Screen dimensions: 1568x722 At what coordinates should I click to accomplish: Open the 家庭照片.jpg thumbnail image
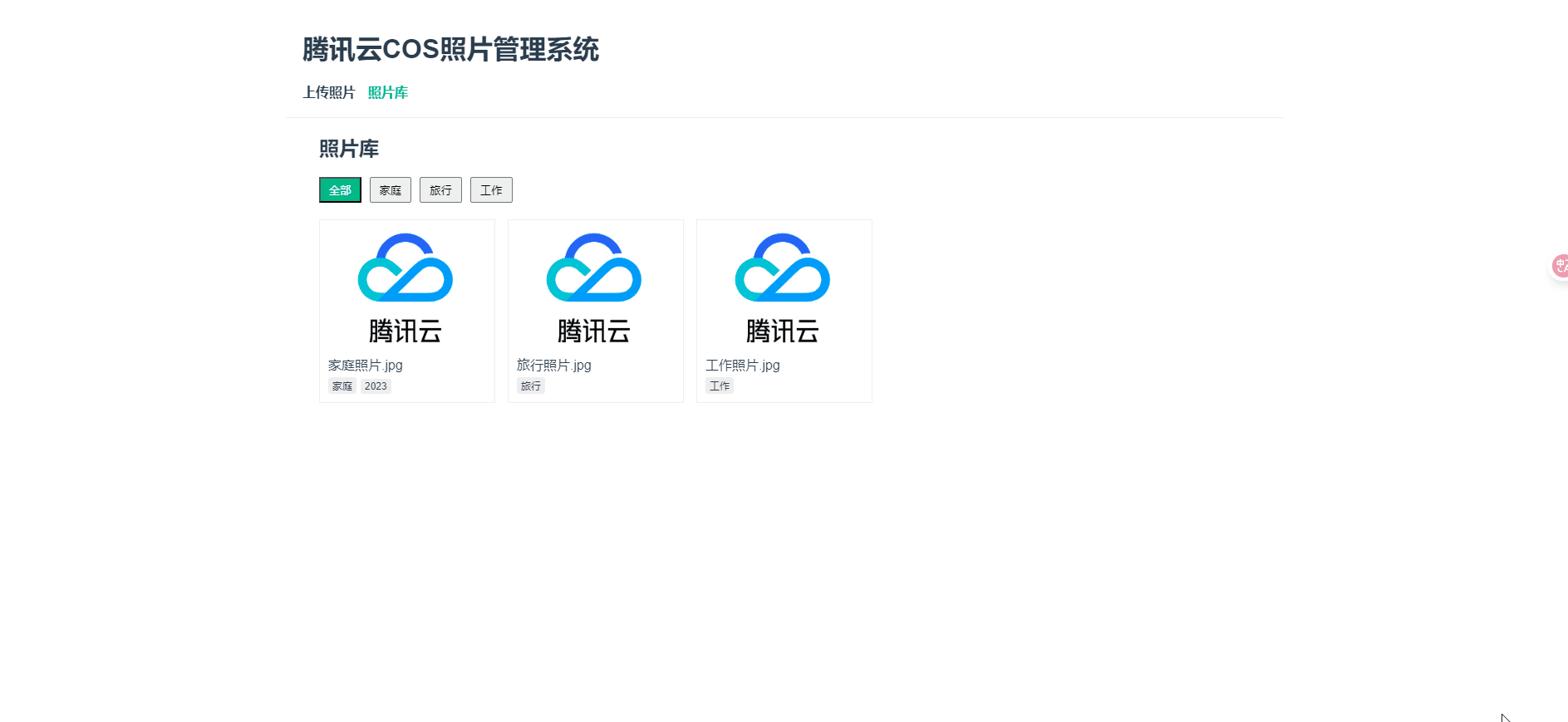(x=406, y=288)
